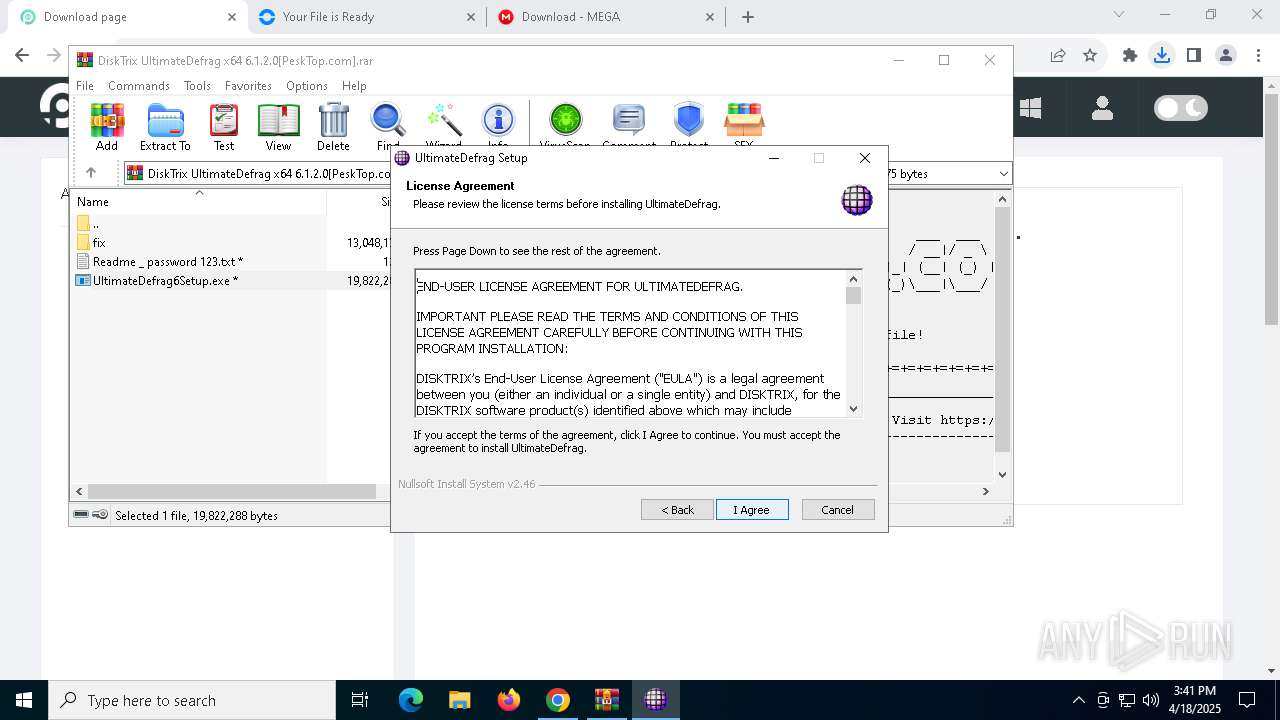Screen dimensions: 1280x720
Task: Sort by Name column header
Action: [x=198, y=201]
